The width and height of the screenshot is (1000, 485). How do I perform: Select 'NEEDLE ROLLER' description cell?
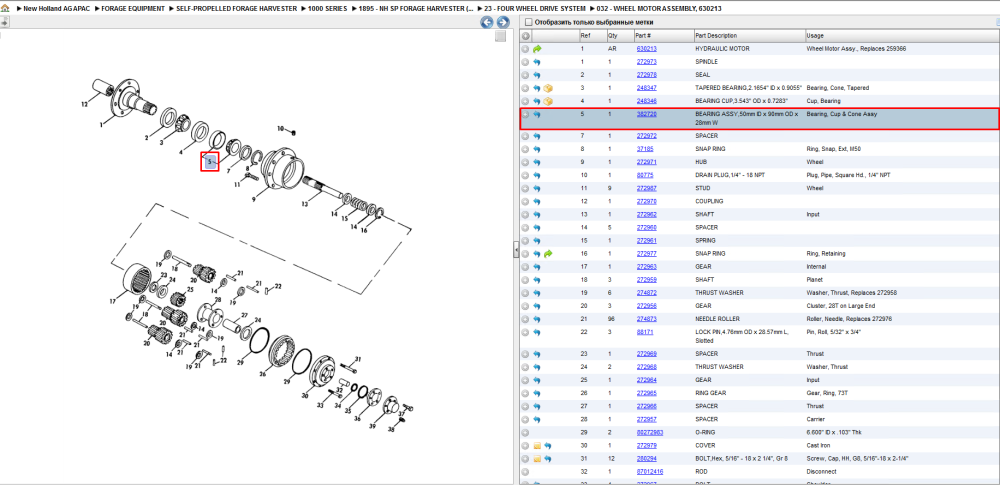(x=715, y=318)
